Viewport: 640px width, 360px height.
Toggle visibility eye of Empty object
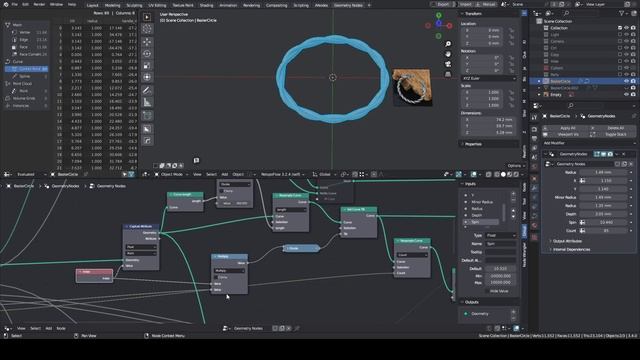pyautogui.click(x=627, y=95)
